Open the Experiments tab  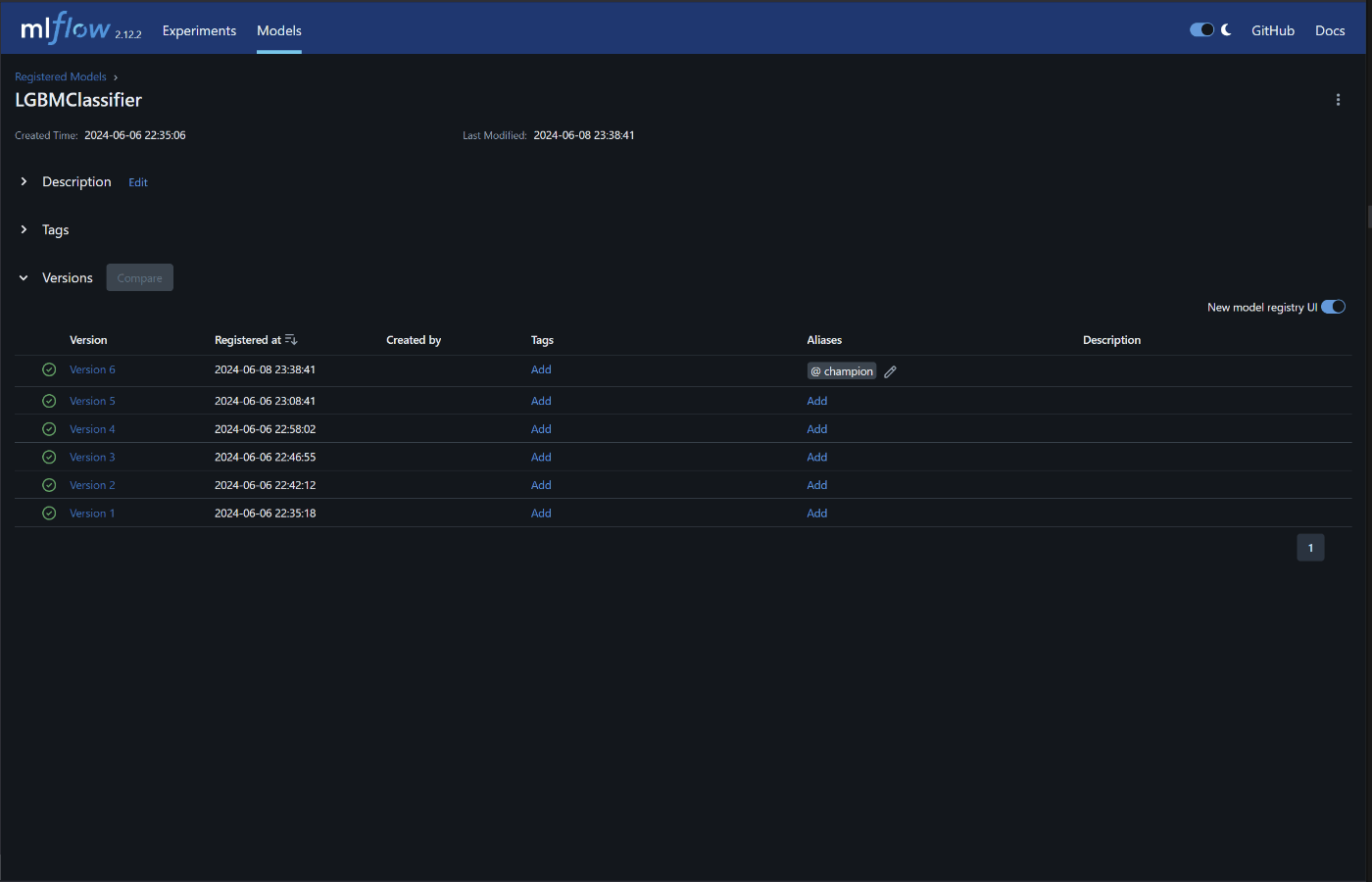[x=199, y=30]
